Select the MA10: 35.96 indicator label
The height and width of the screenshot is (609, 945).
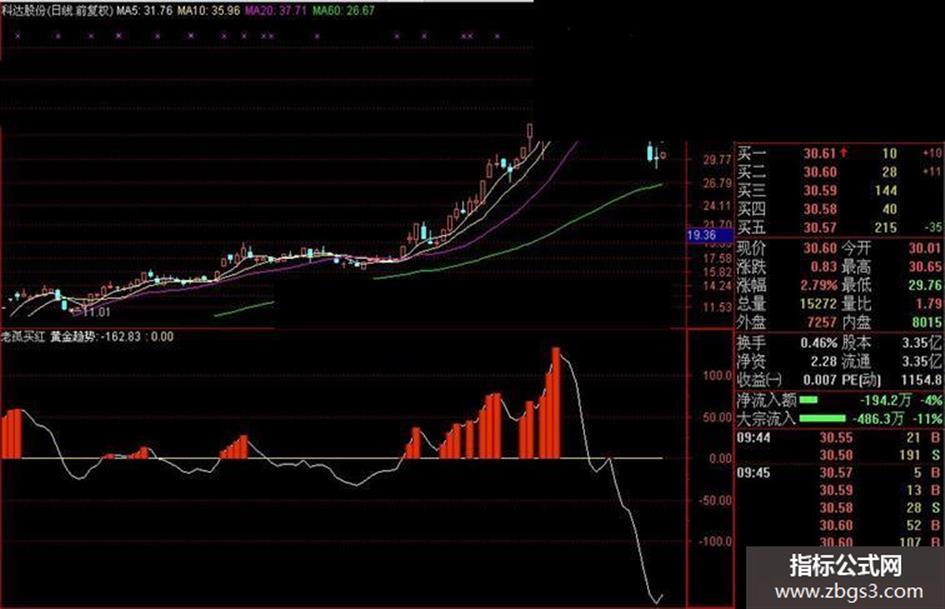tap(209, 10)
